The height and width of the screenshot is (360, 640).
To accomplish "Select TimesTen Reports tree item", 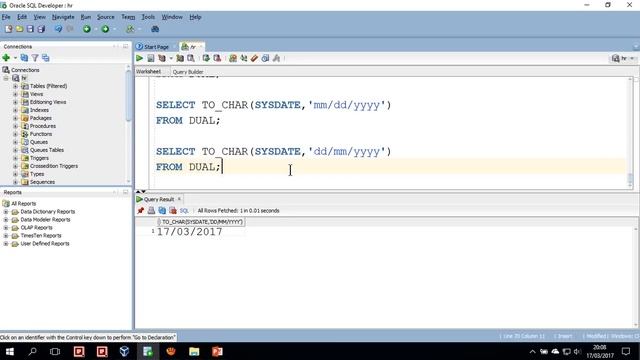I will [41, 236].
